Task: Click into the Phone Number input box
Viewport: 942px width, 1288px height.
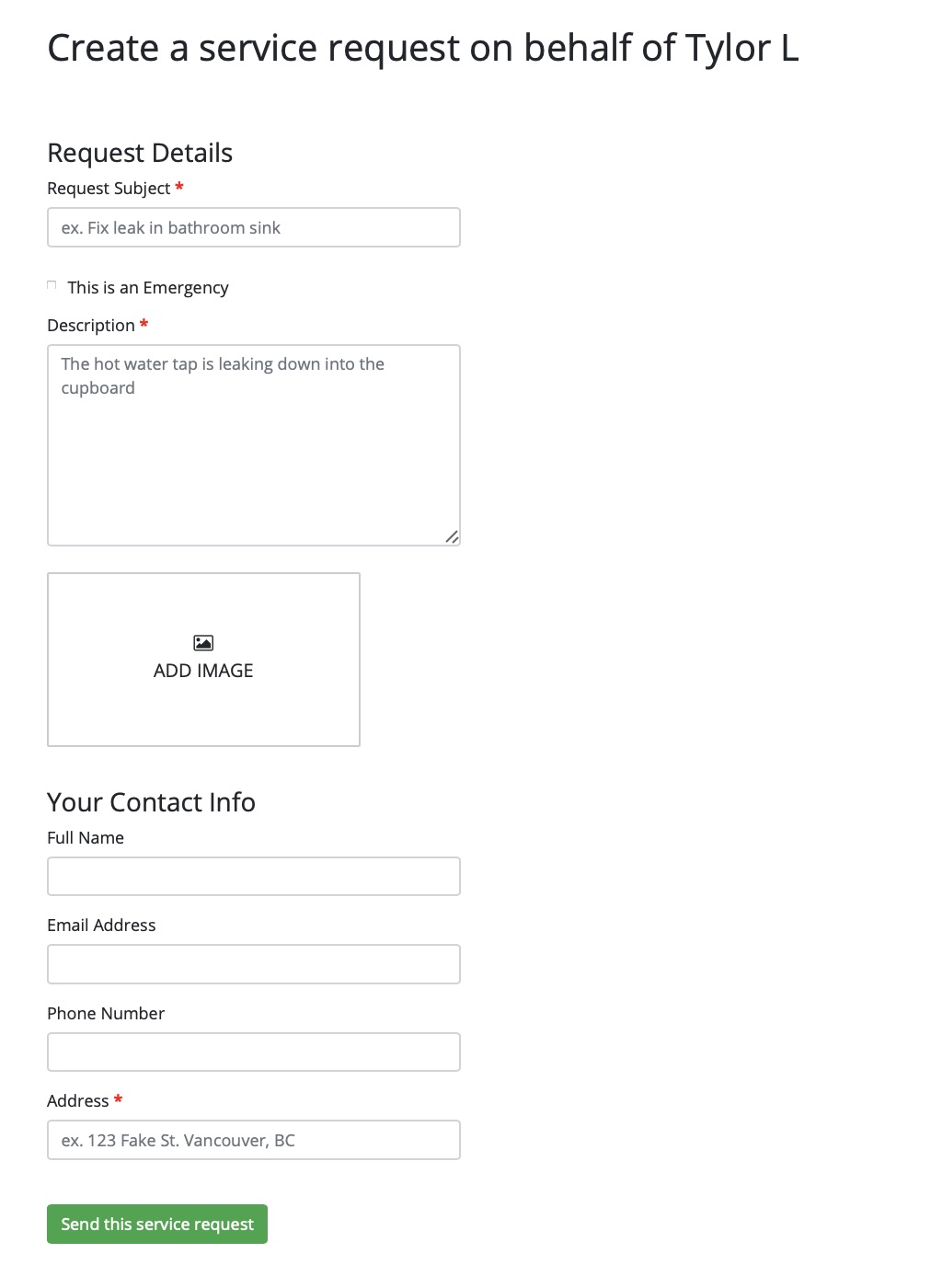Action: [x=253, y=1052]
